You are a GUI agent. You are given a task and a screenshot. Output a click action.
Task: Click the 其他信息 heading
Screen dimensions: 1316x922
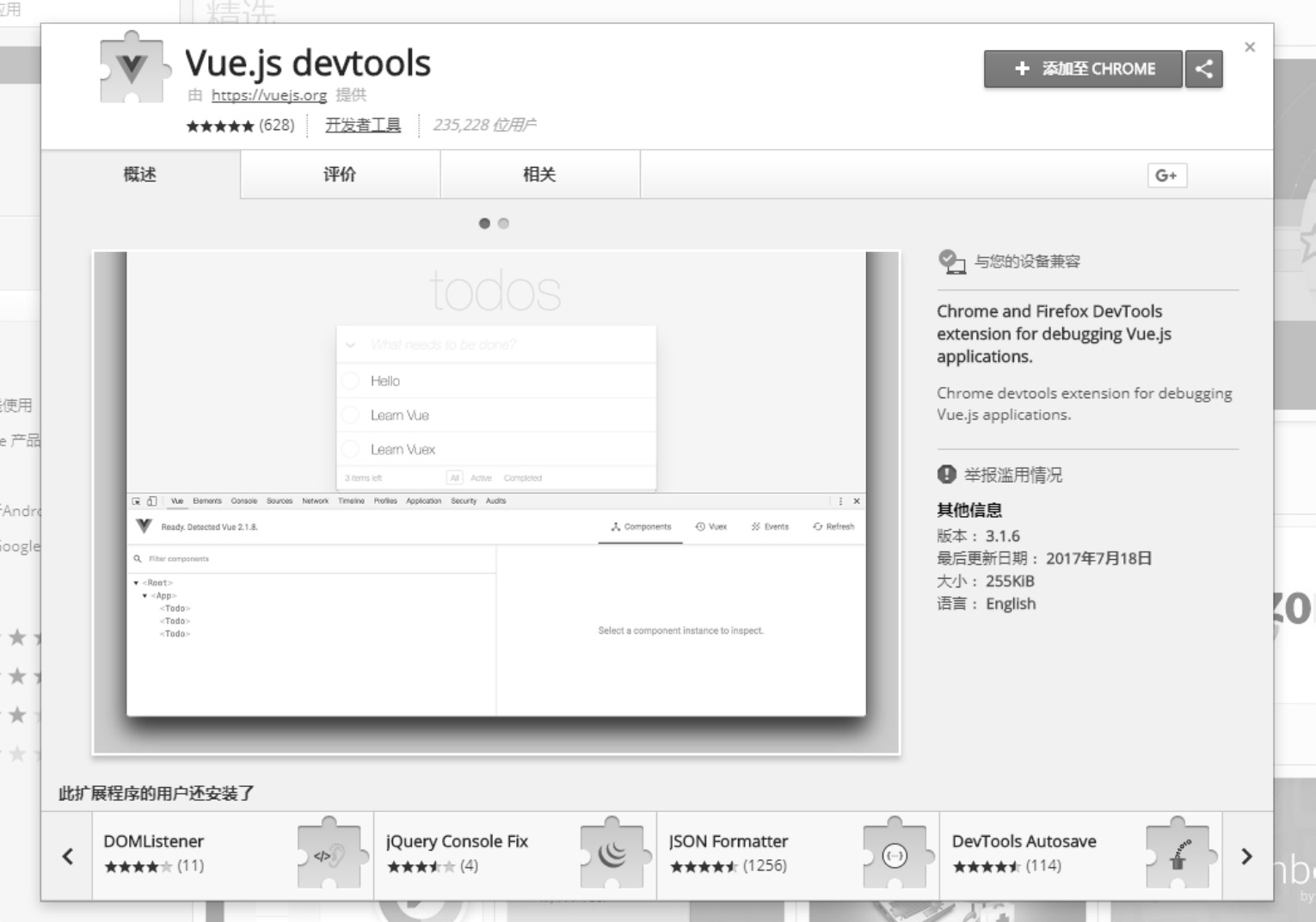pos(969,510)
